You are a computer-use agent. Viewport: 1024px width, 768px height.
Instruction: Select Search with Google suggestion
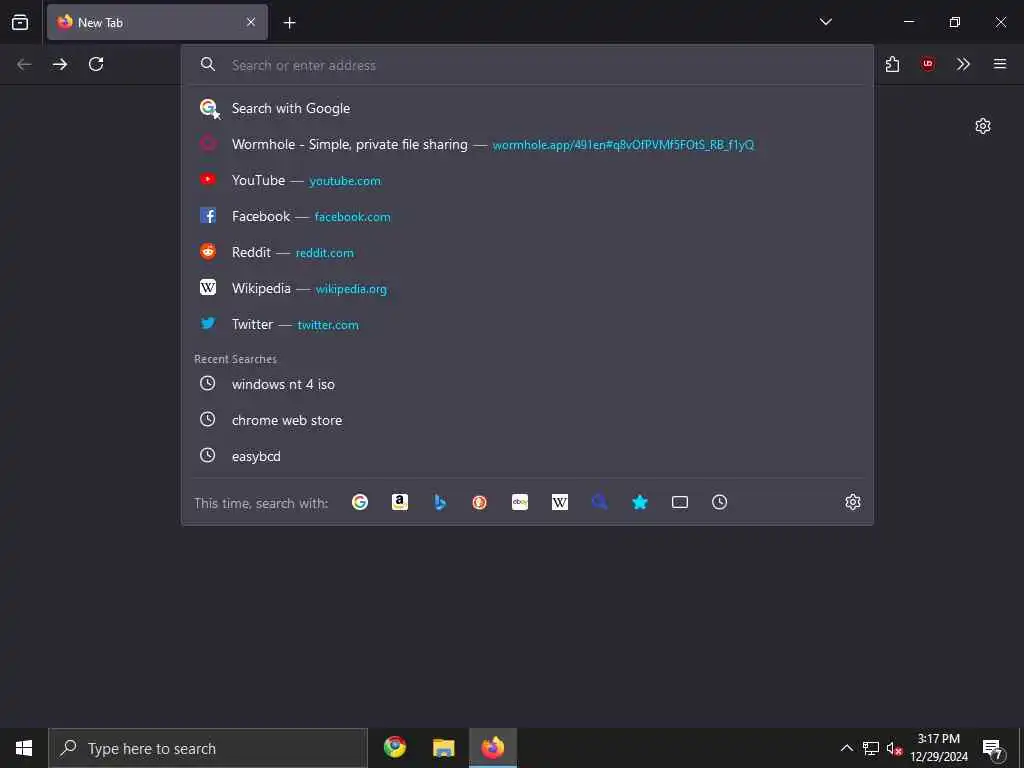coord(528,108)
